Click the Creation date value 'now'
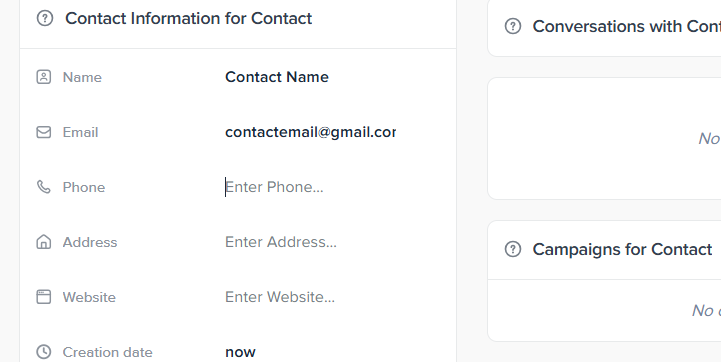 pos(240,352)
